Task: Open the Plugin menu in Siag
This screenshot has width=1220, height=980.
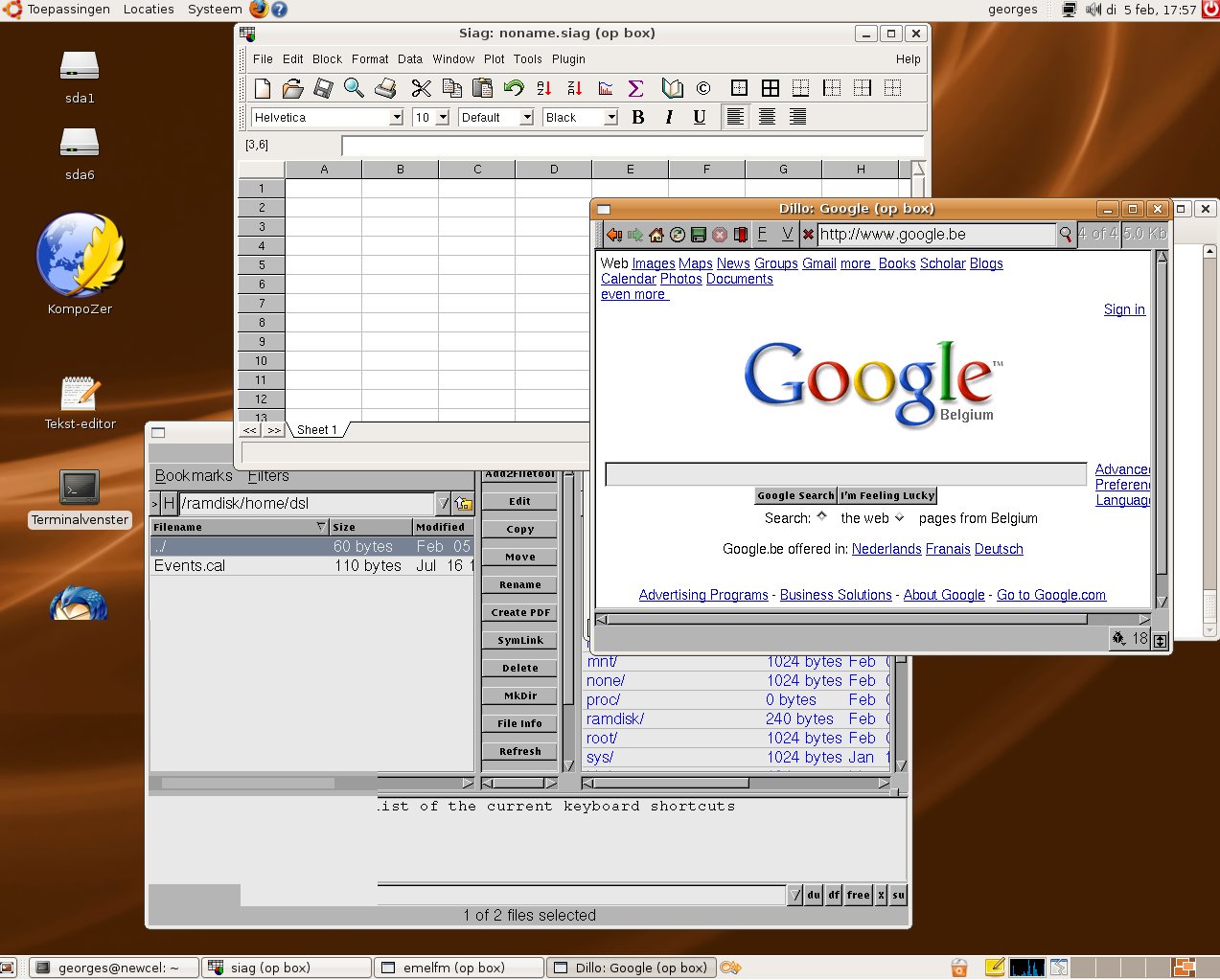Action: [x=568, y=59]
